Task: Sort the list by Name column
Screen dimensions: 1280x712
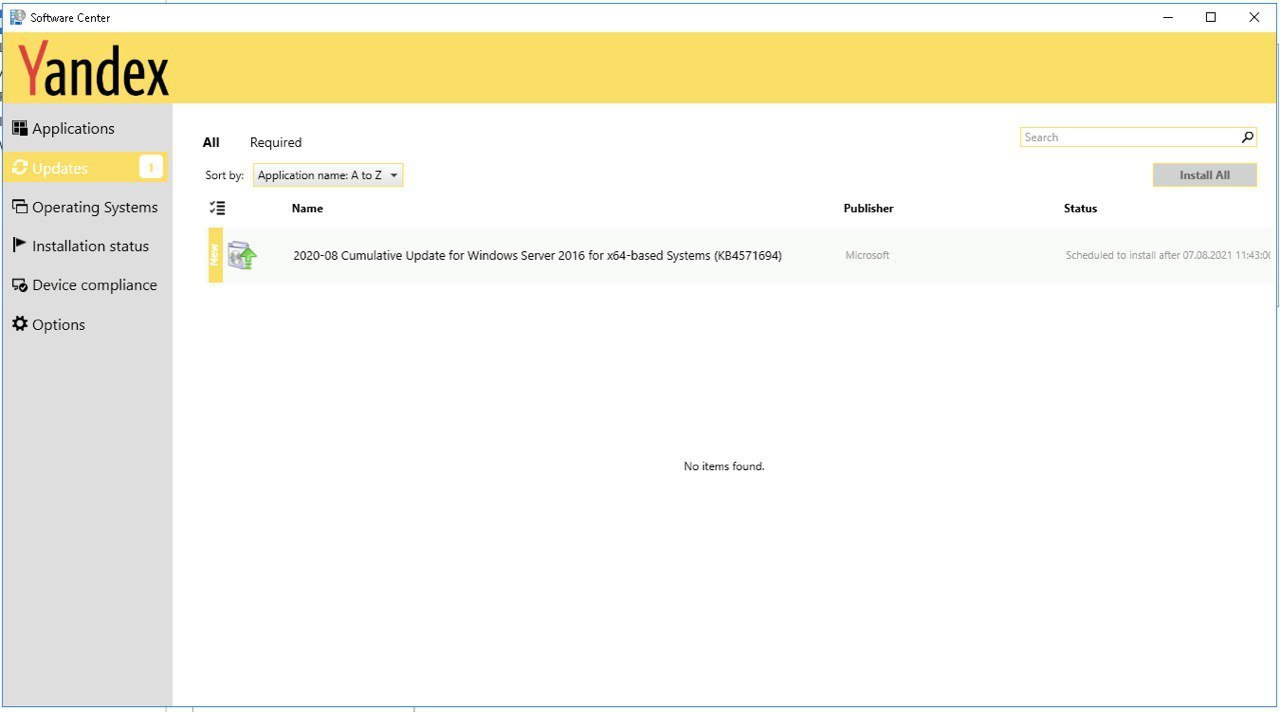Action: tap(307, 208)
